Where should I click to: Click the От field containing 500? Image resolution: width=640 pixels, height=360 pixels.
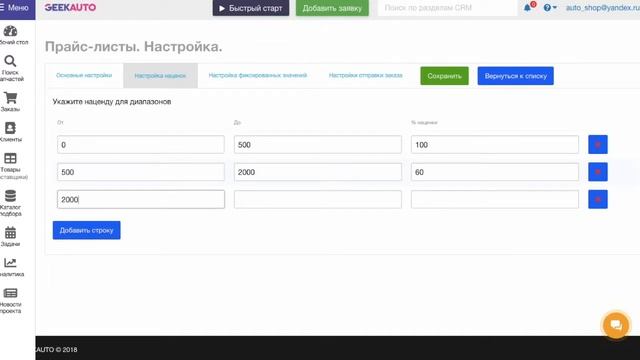pyautogui.click(x=141, y=172)
